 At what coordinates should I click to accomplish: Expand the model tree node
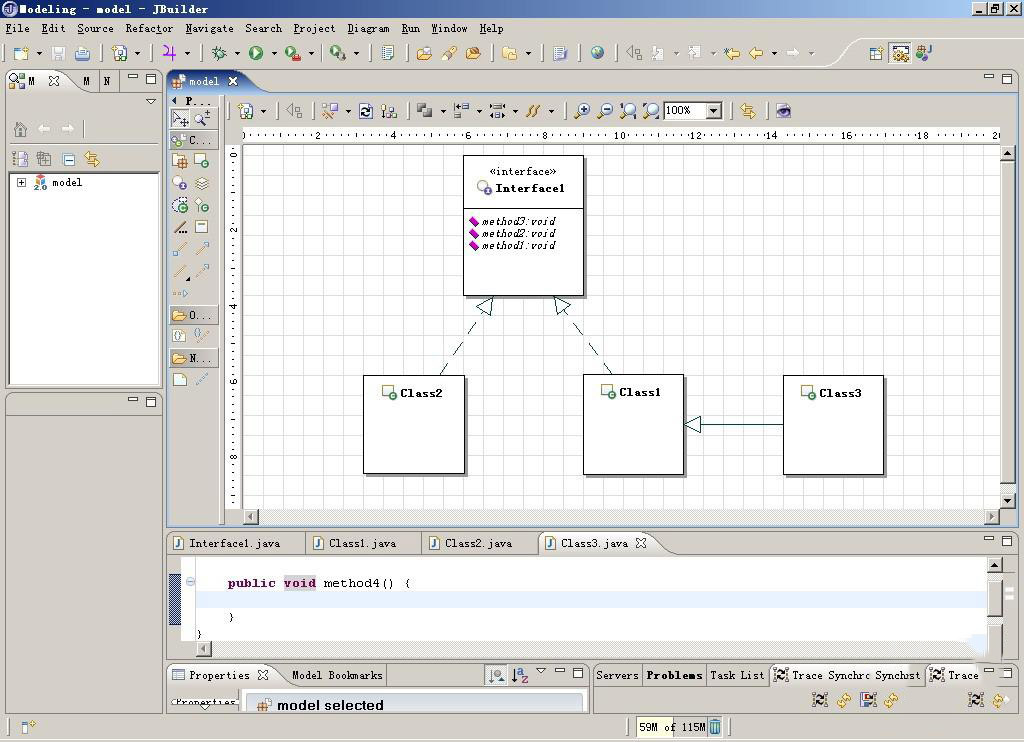pos(21,183)
